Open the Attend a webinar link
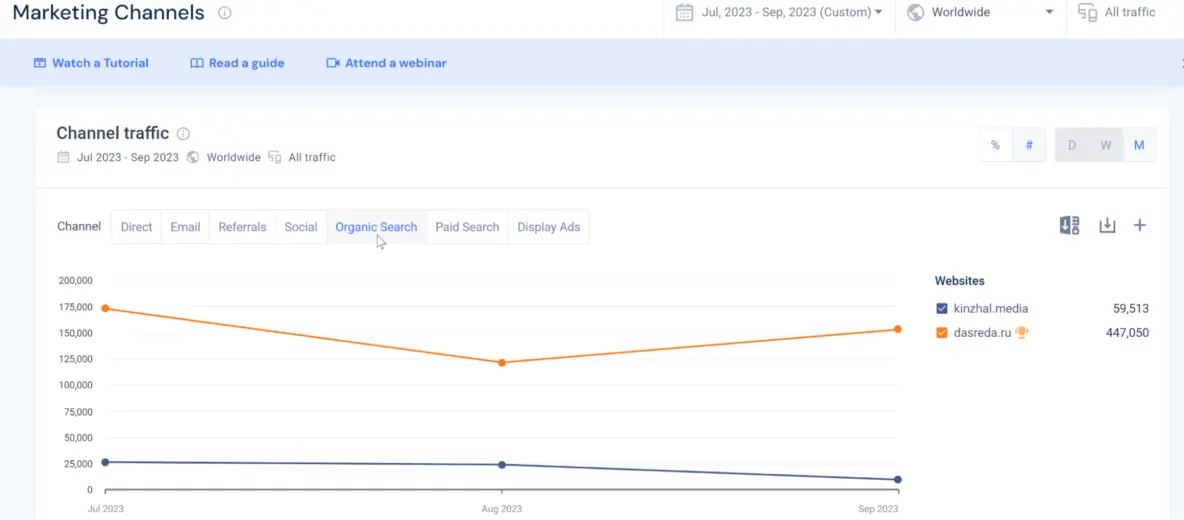This screenshot has height=520, width=1184. click(x=386, y=63)
